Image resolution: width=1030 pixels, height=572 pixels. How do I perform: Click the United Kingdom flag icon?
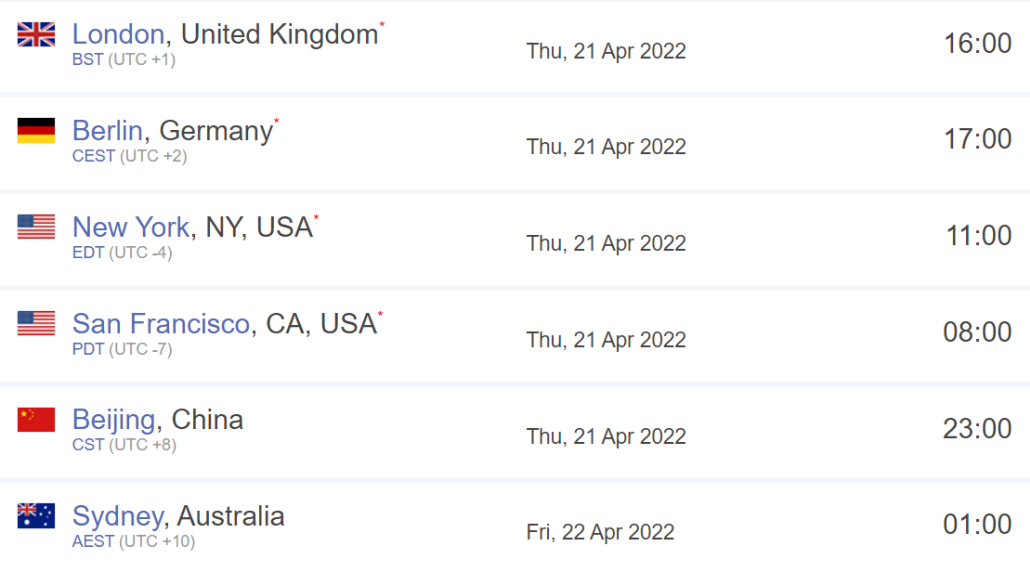[x=36, y=34]
